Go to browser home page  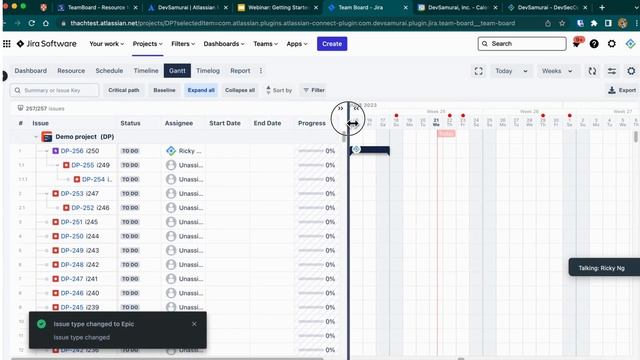[46, 23]
